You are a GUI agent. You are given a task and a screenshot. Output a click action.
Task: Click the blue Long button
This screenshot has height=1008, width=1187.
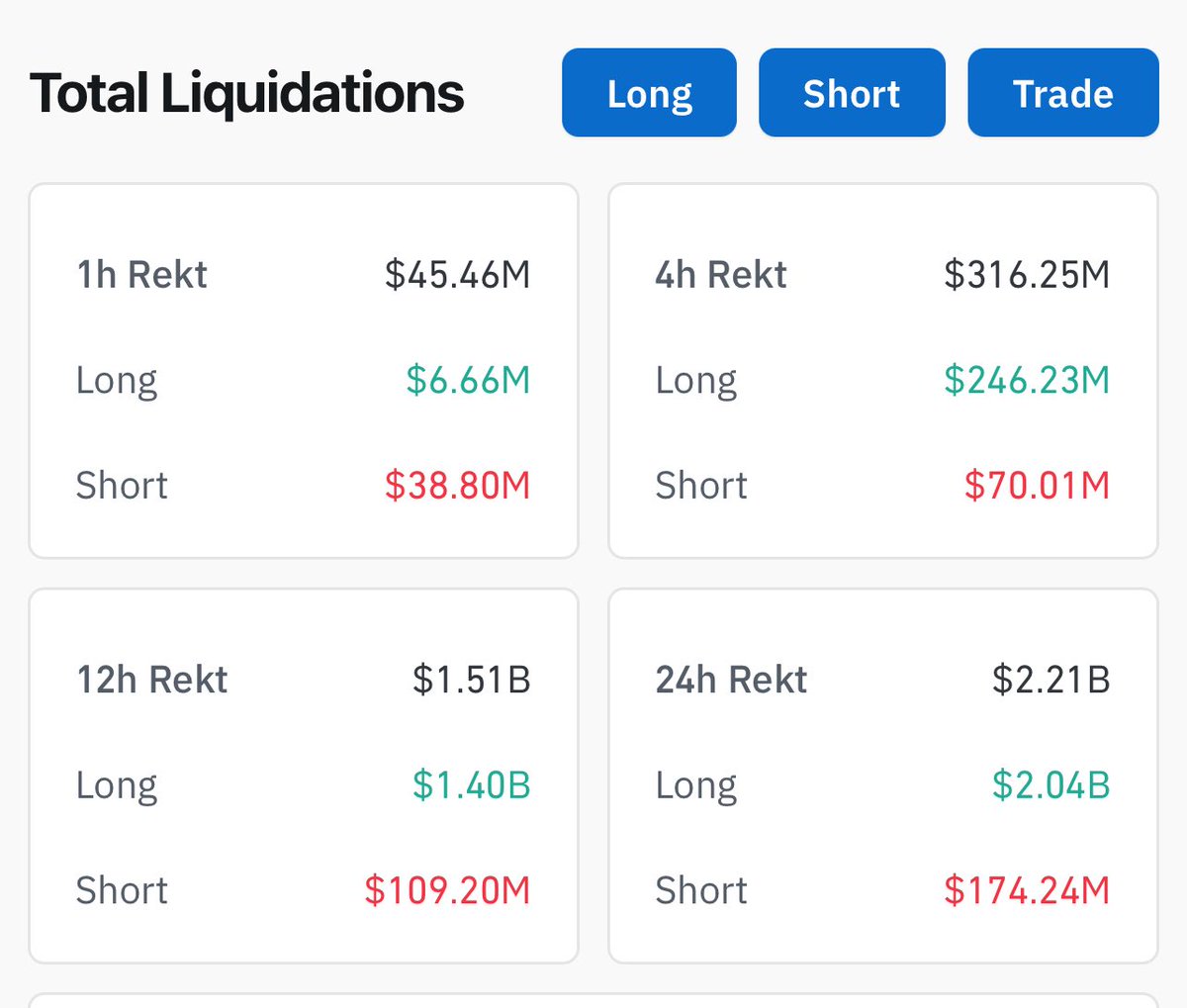649,93
